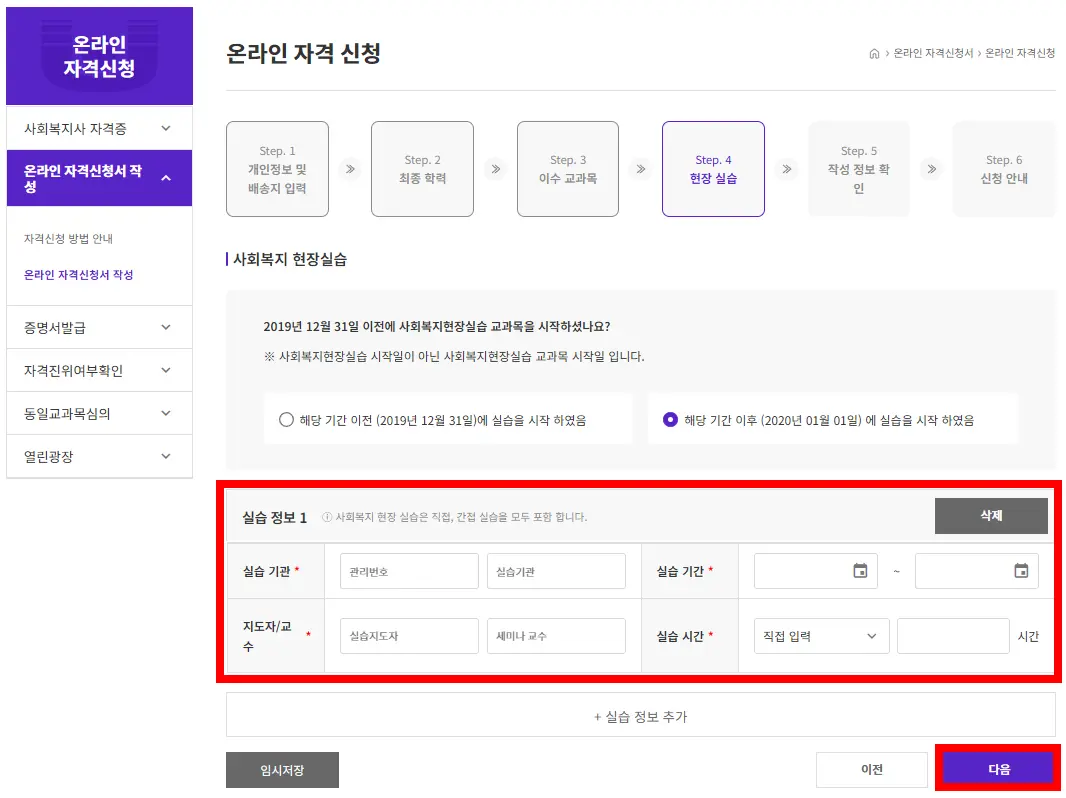
Task: Select radio 해당 기간 이후 (2020년 01월 01일)
Action: coord(670,420)
